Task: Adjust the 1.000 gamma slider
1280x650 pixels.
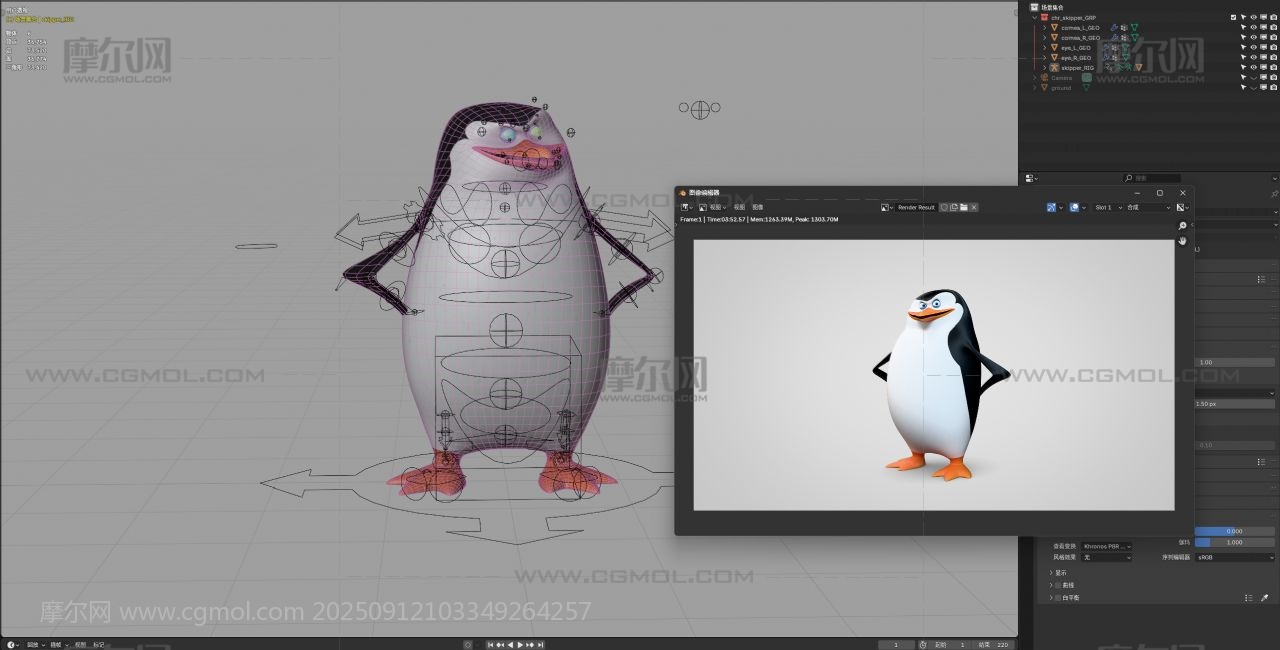Action: point(1235,542)
